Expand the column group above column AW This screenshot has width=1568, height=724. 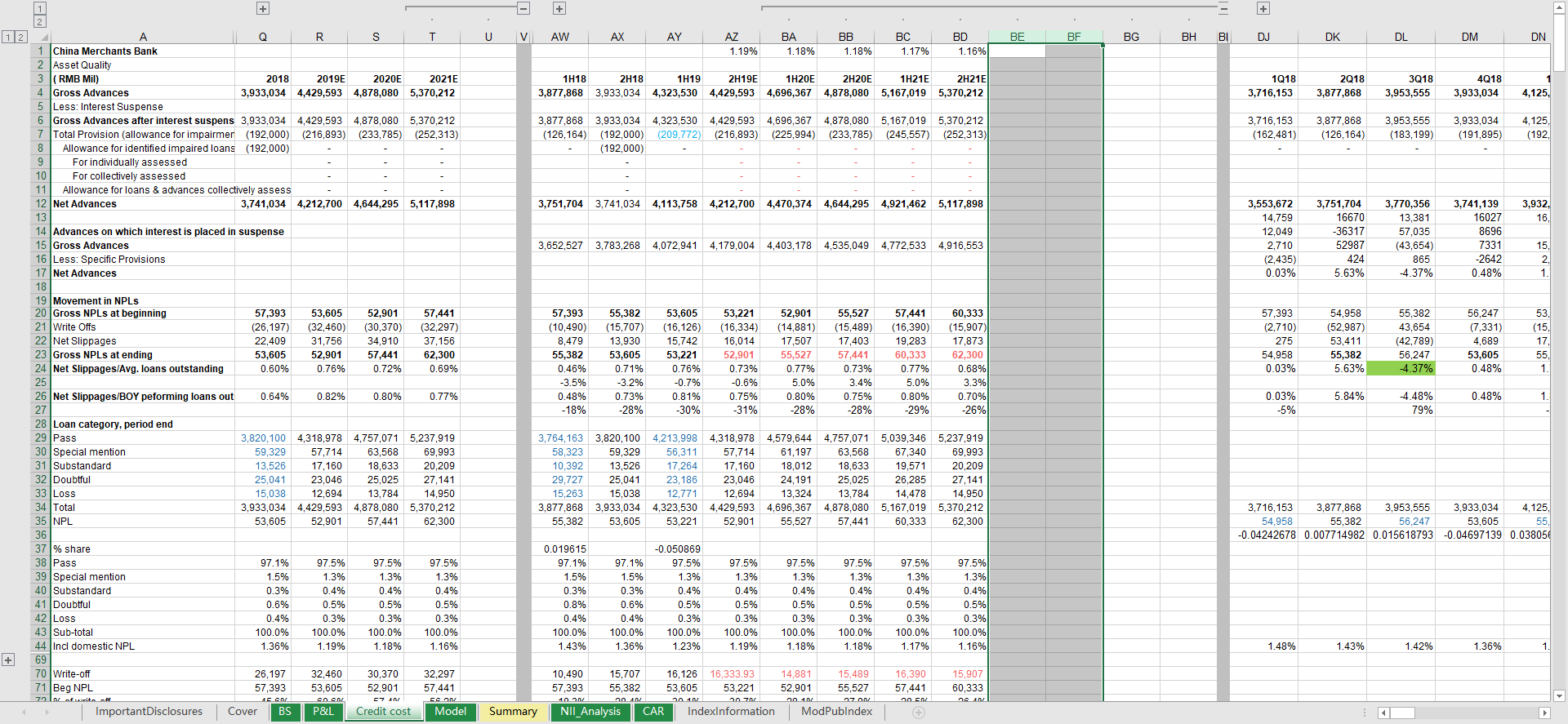[x=559, y=8]
